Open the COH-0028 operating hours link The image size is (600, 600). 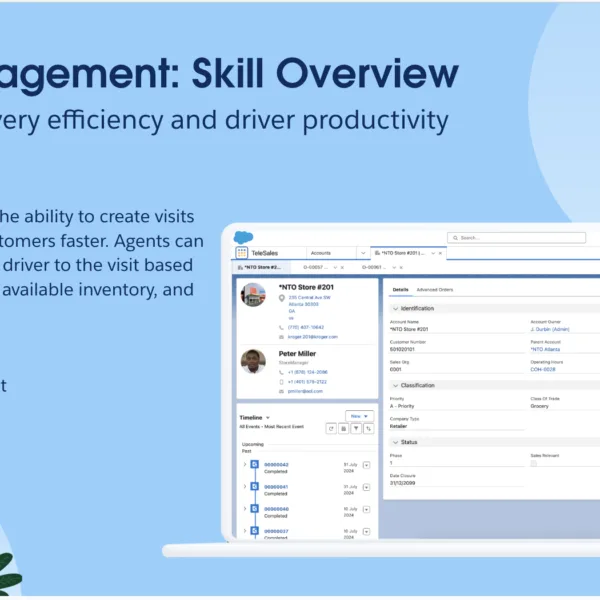[x=543, y=370]
